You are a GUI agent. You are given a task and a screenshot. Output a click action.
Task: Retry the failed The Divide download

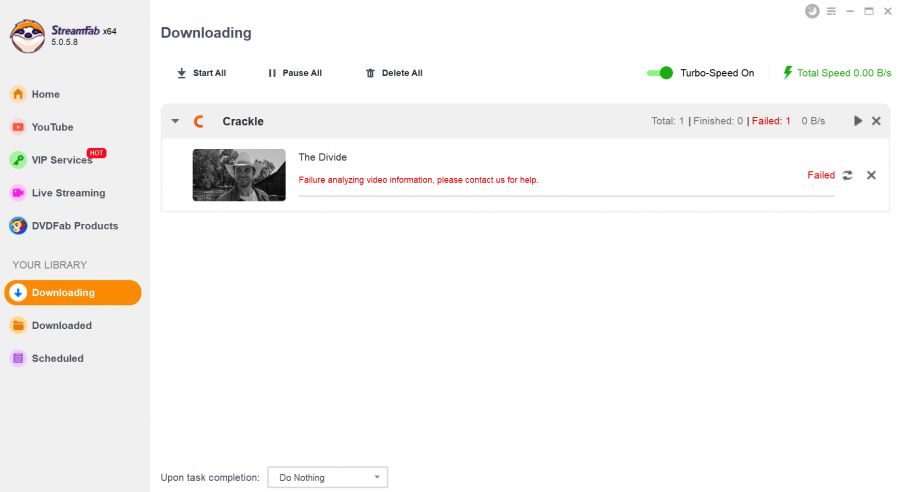[847, 175]
